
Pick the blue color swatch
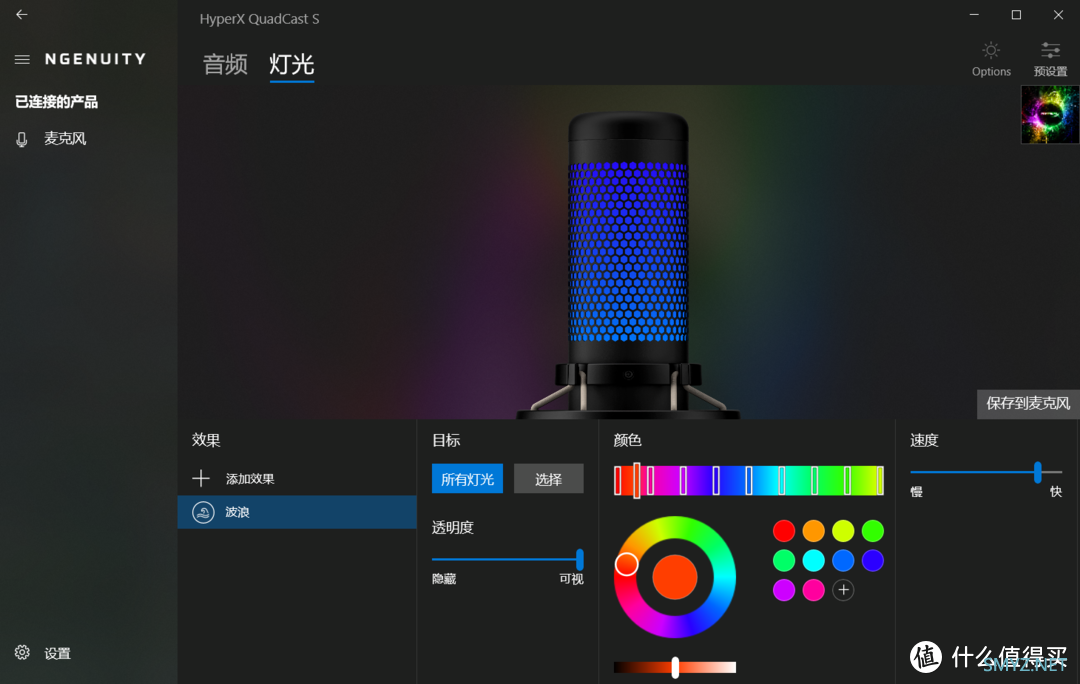tap(843, 561)
